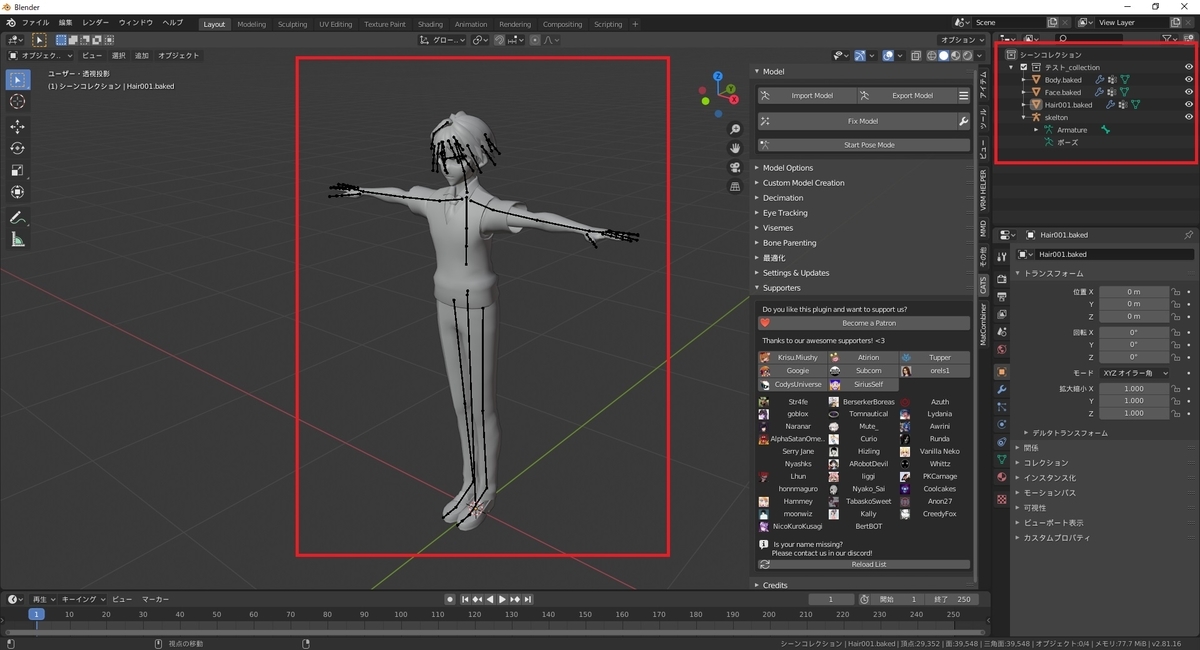Image resolution: width=1200 pixels, height=650 pixels.
Task: Open the Import/Export hamburger menu
Action: pyautogui.click(x=963, y=96)
